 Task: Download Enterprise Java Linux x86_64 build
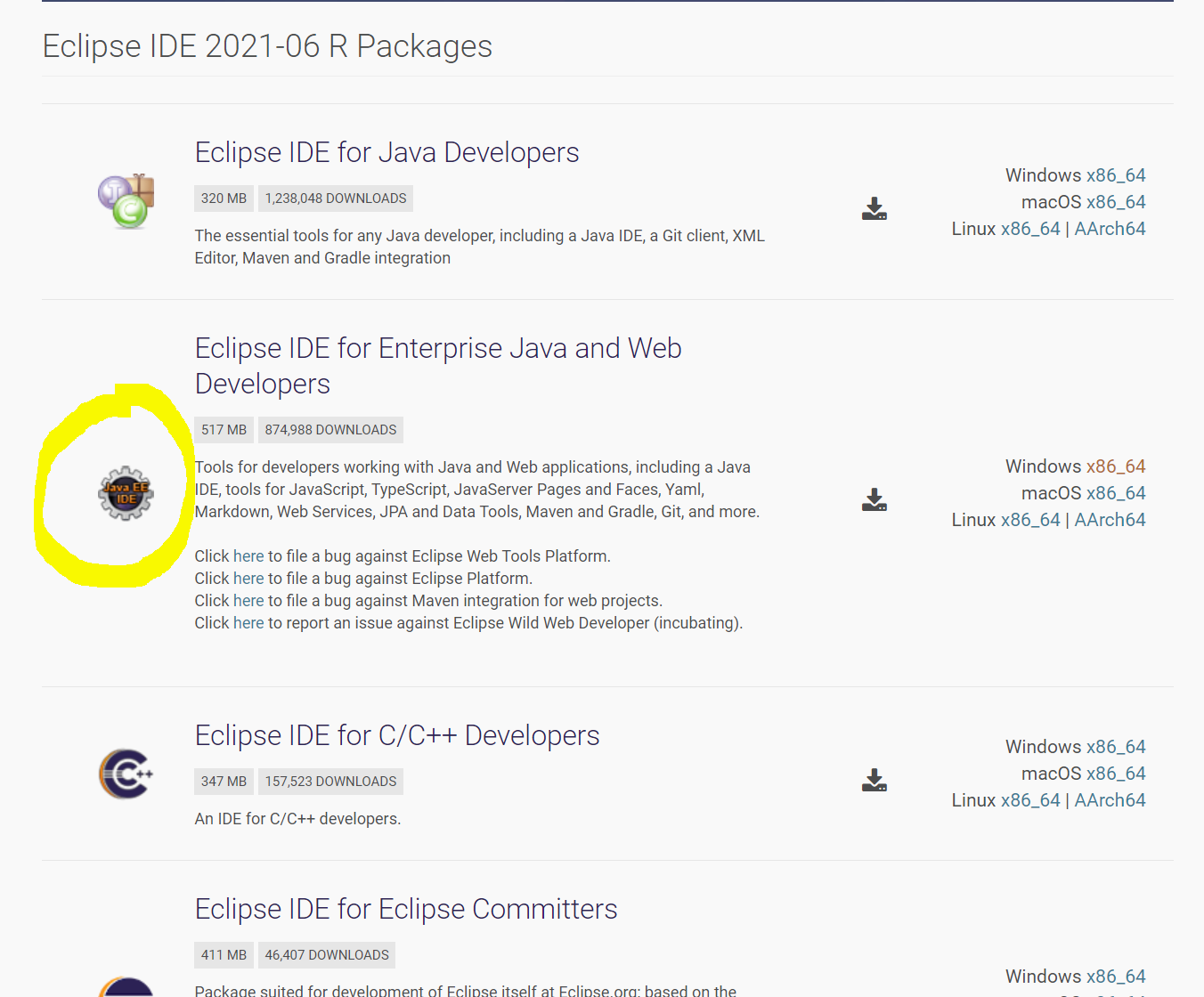pyautogui.click(x=1030, y=520)
